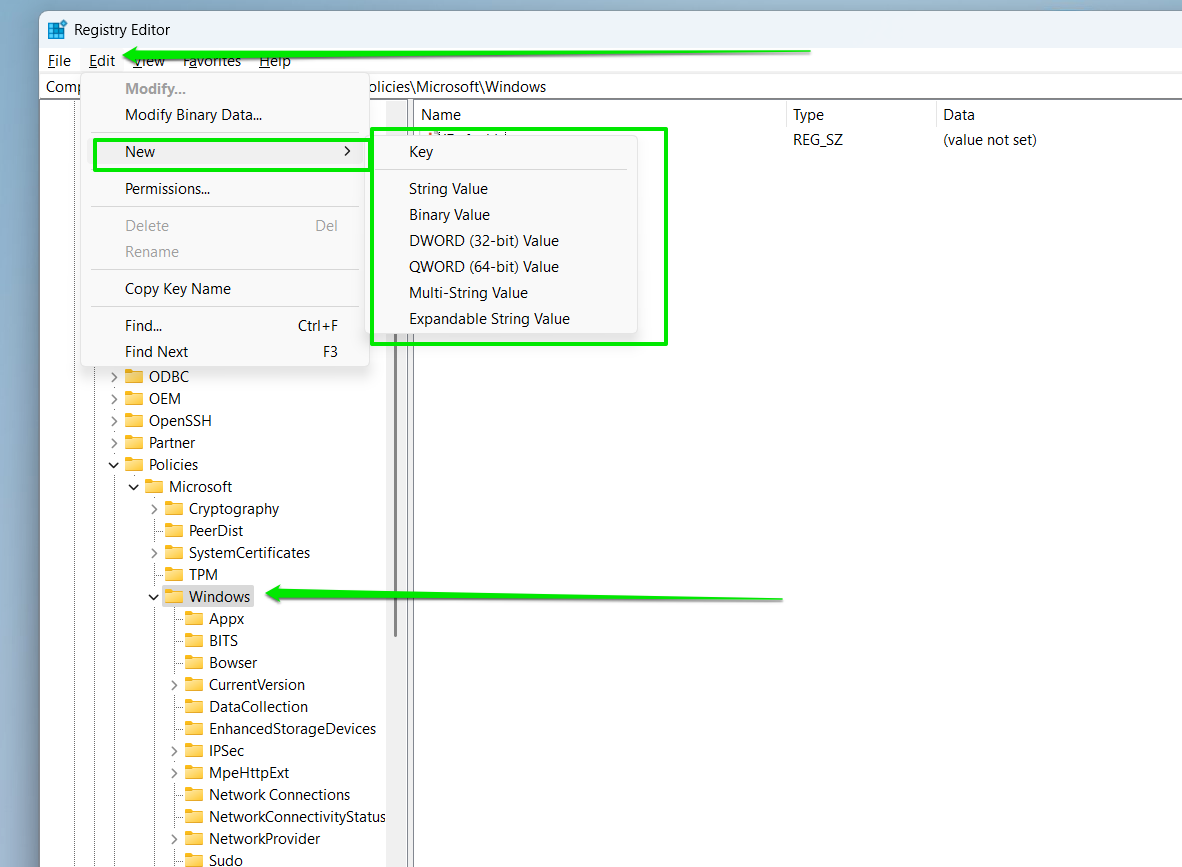Click the Microsoft folder icon
1182x867 pixels.
click(154, 486)
